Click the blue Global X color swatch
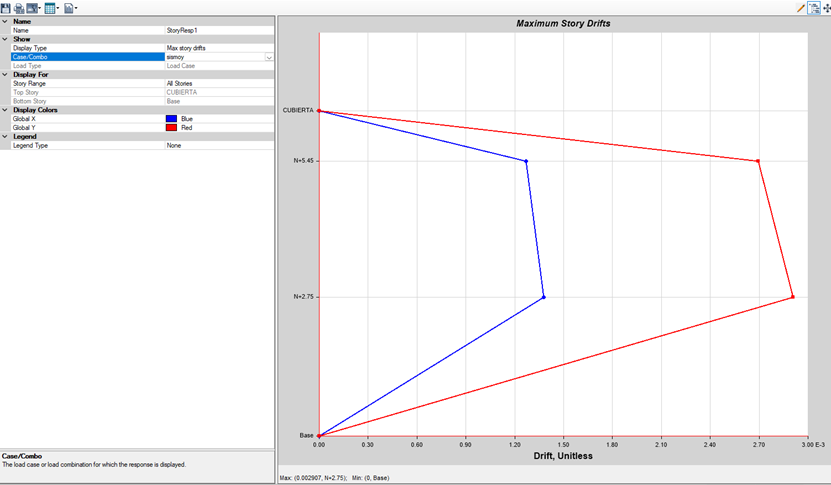 coord(171,119)
